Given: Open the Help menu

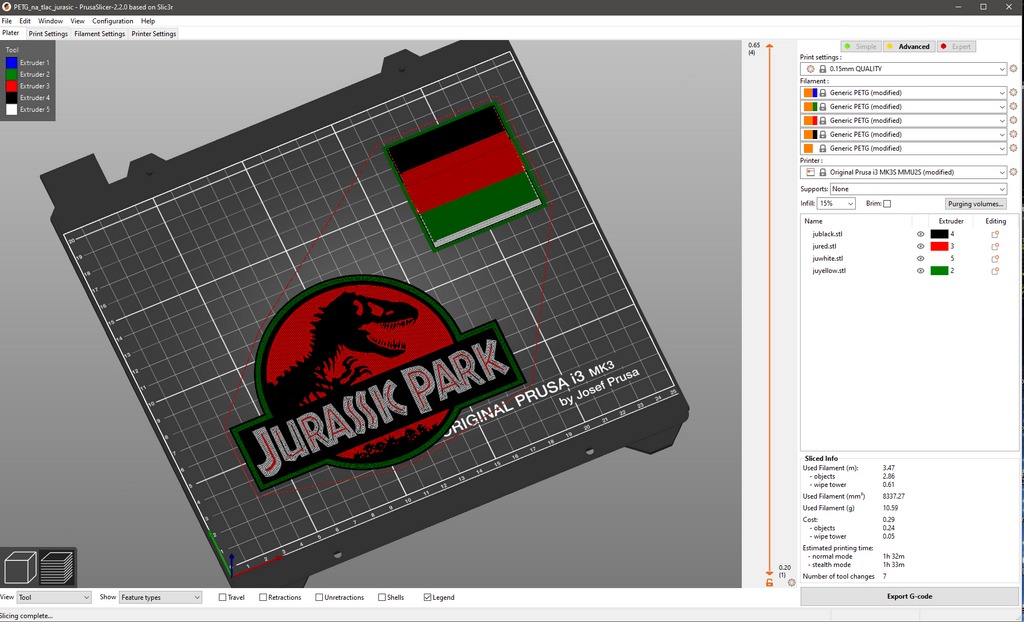Looking at the screenshot, I should coord(148,21).
